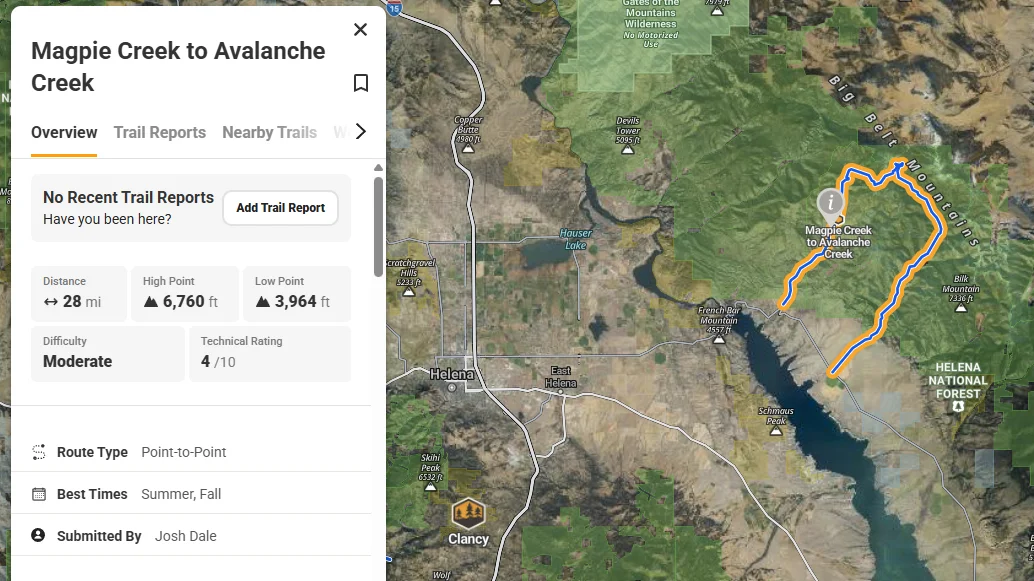Click the Helena National Forest shield icon
The image size is (1034, 581).
click(x=958, y=407)
